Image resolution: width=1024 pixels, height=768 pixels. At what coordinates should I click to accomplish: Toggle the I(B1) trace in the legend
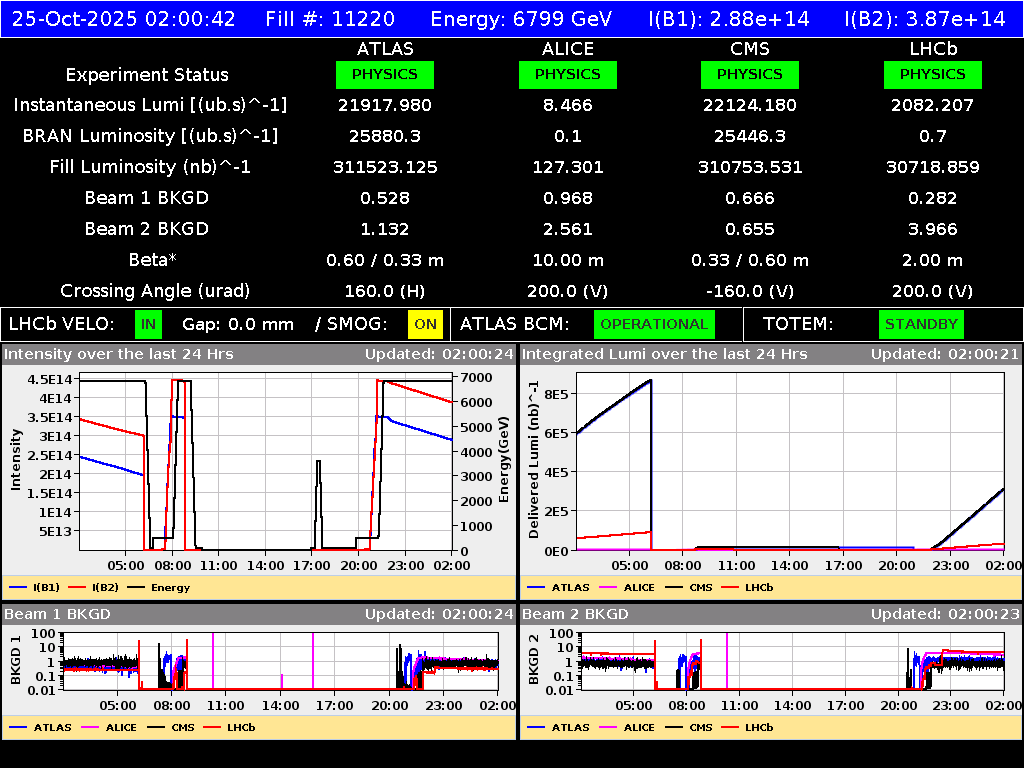[x=45, y=587]
